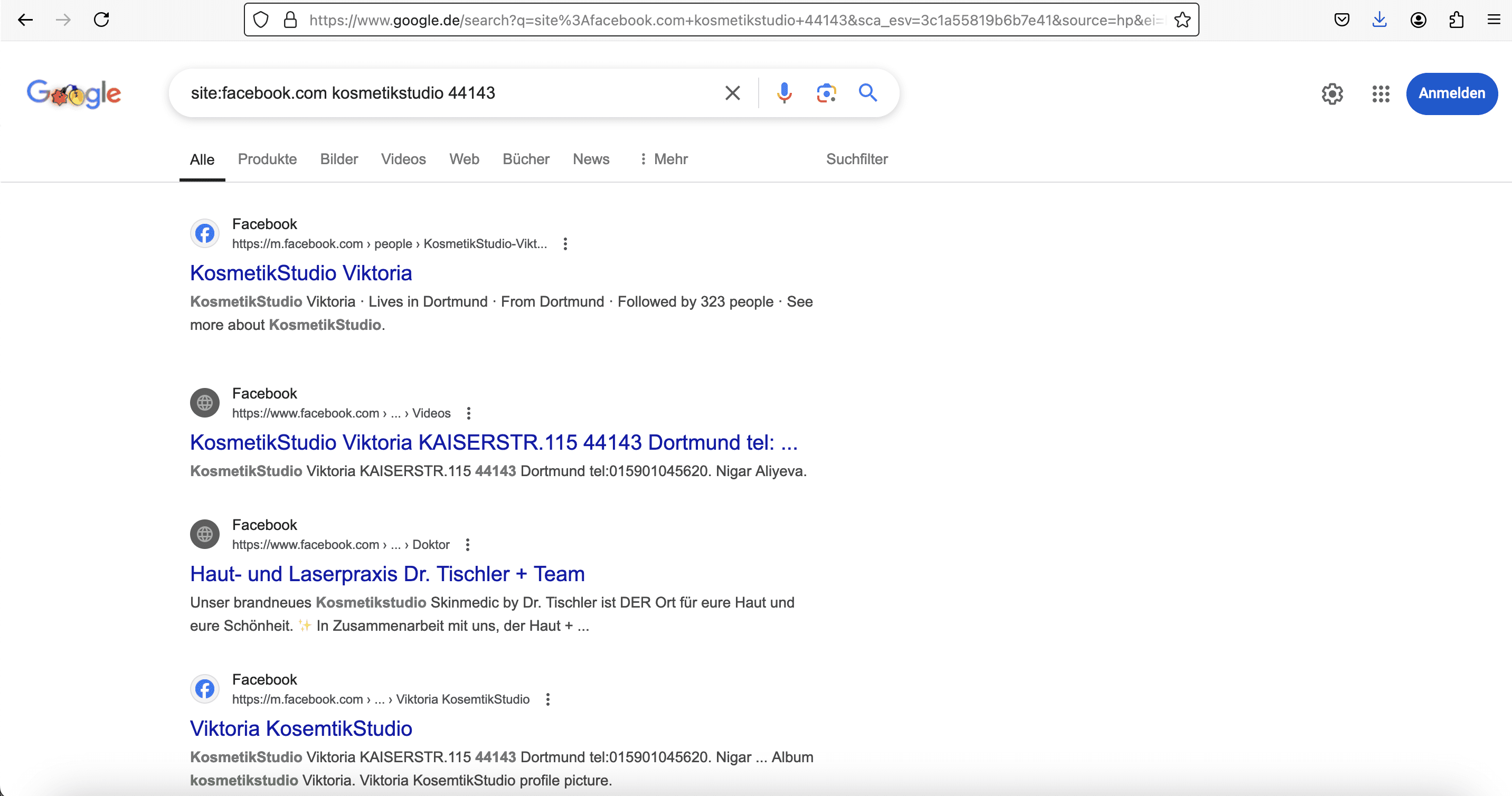Open three-dot menu for Doktor result
Screen dimensions: 1512x796
tap(467, 545)
